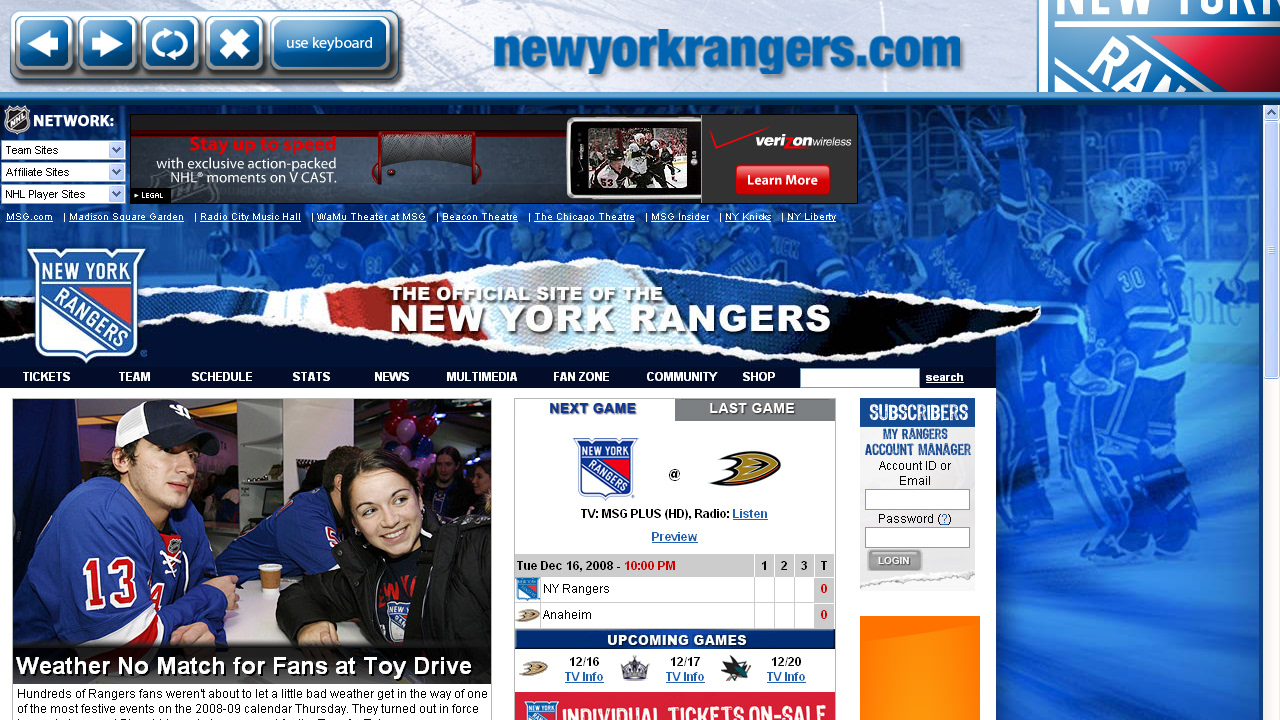This screenshot has height=720, width=1280.
Task: Click the NHL Network shield logo
Action: coord(17,120)
